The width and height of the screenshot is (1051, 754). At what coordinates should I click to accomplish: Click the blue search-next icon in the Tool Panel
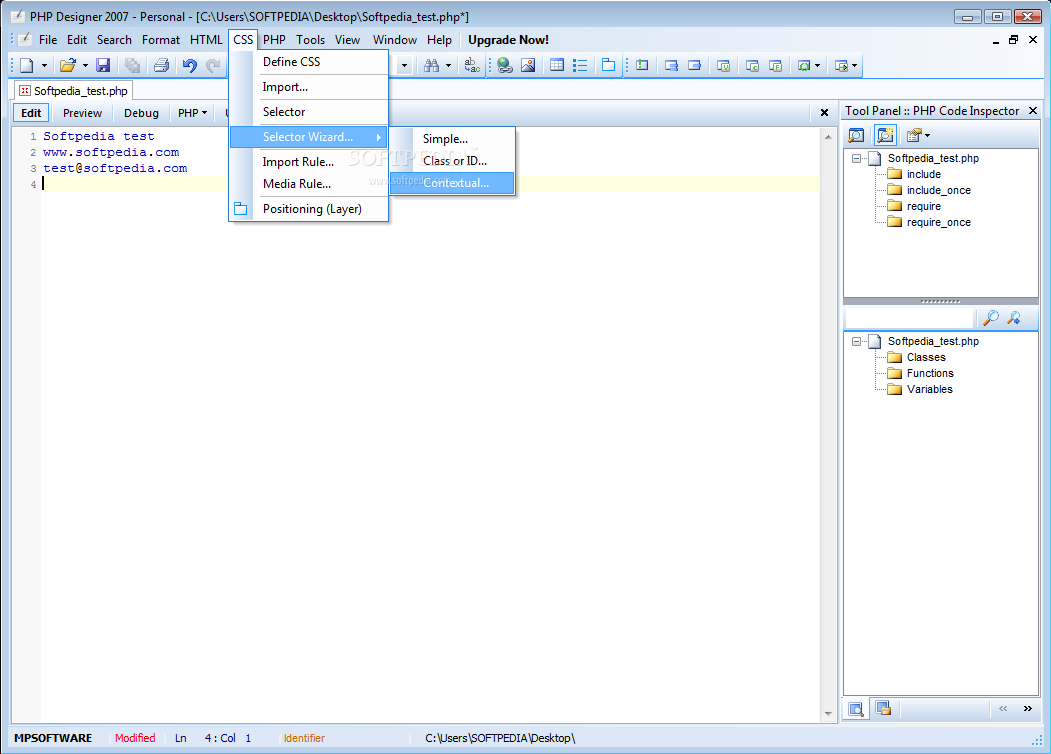1013,318
